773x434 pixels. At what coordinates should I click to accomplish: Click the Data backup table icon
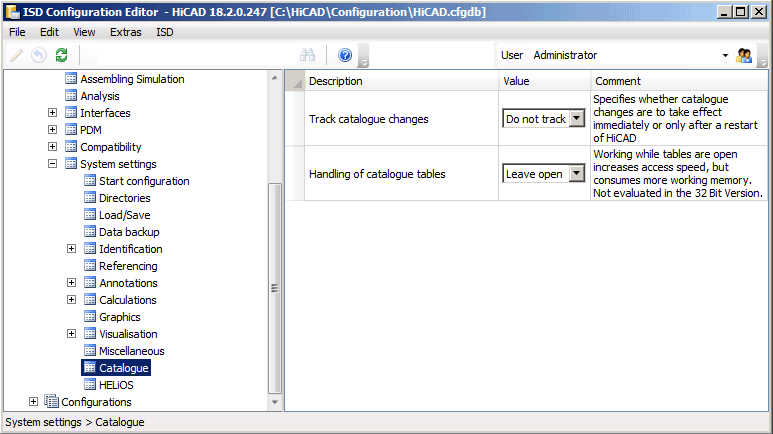(x=90, y=232)
